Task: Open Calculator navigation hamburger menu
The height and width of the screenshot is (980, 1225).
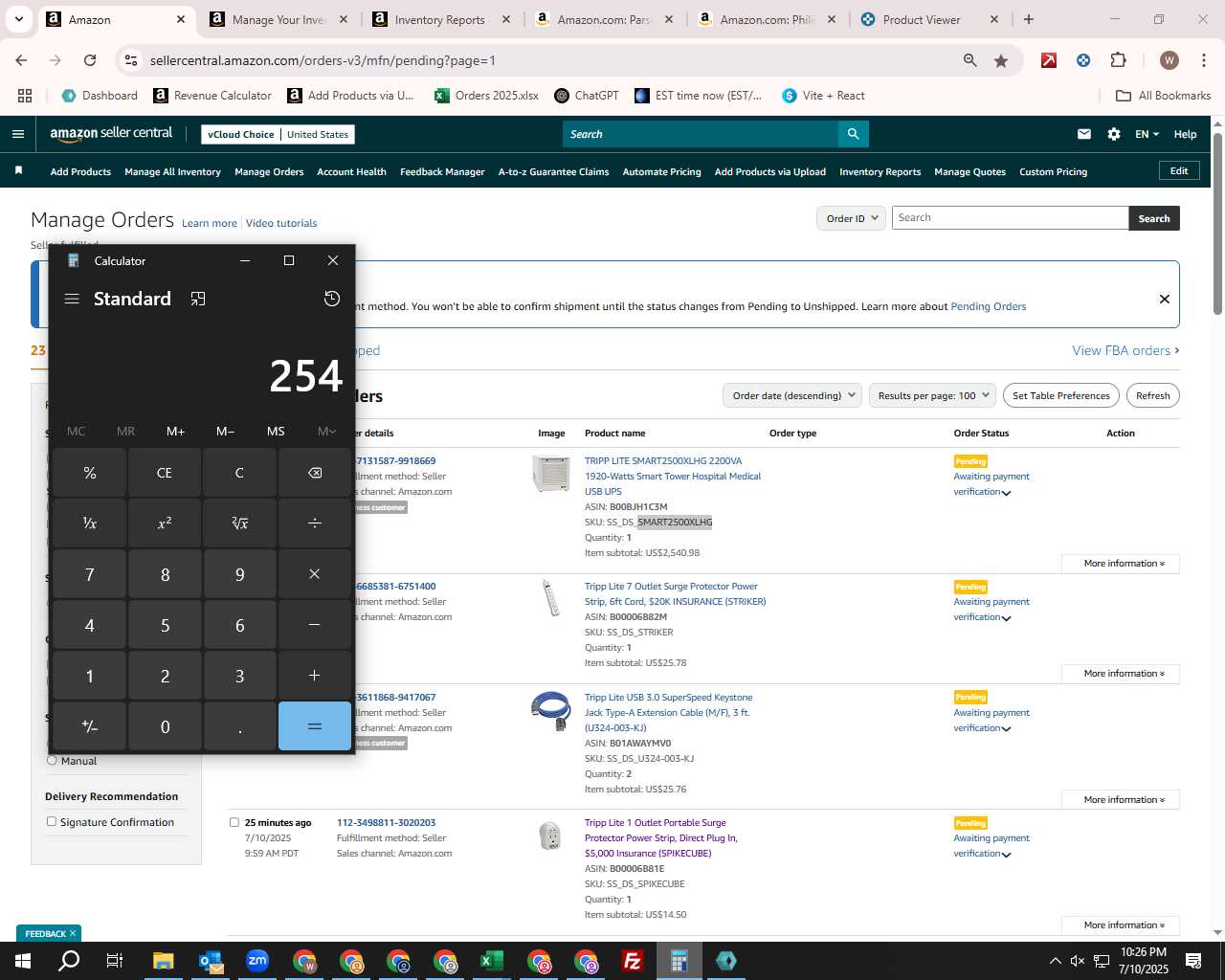Action: pos(72,299)
